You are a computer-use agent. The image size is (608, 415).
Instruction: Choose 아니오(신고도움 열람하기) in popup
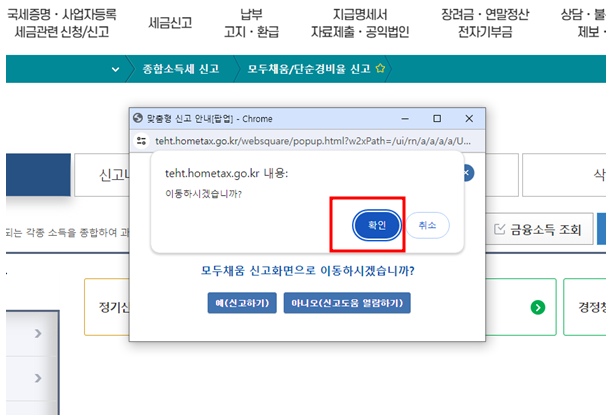347,303
